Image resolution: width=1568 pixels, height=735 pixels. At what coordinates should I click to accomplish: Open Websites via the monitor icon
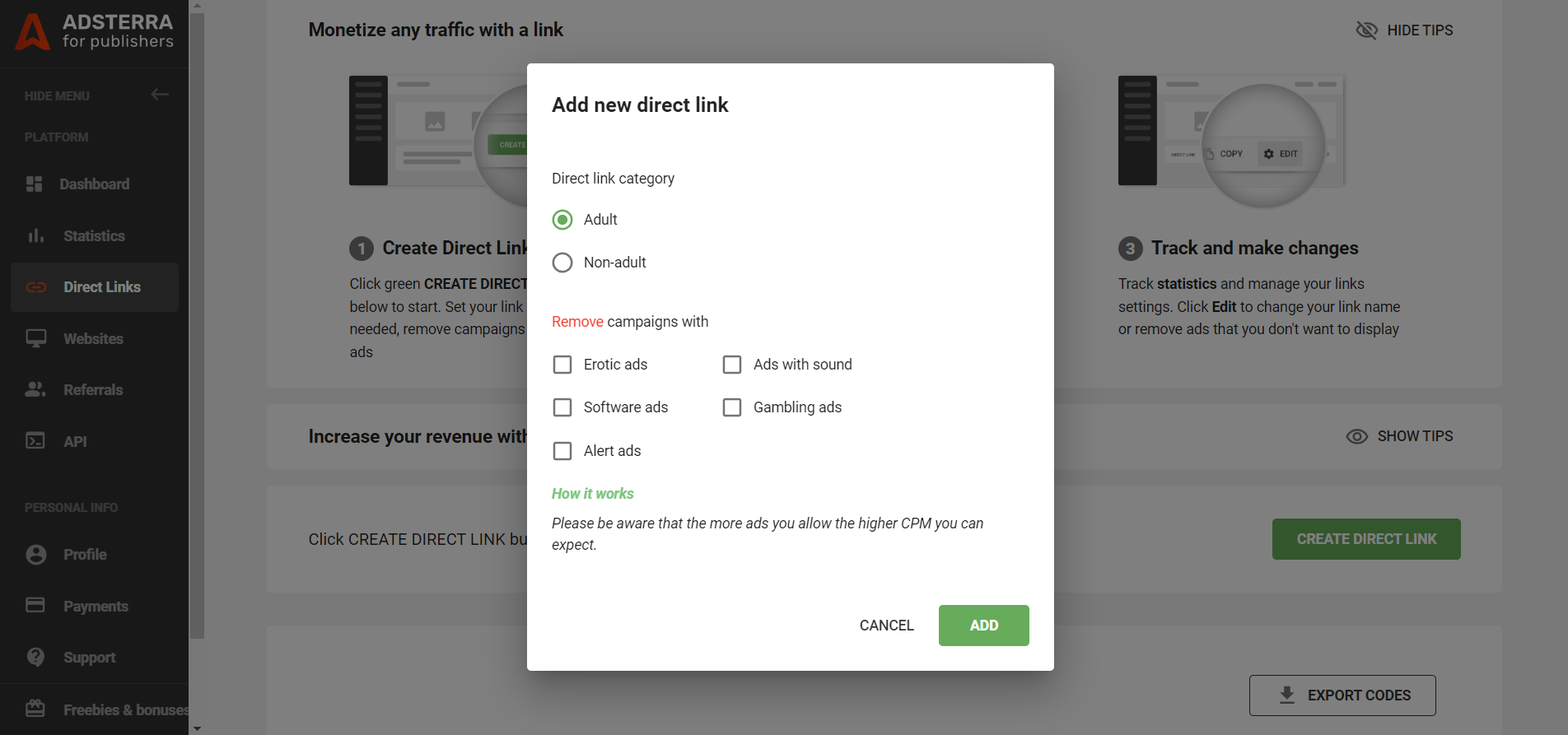[35, 338]
